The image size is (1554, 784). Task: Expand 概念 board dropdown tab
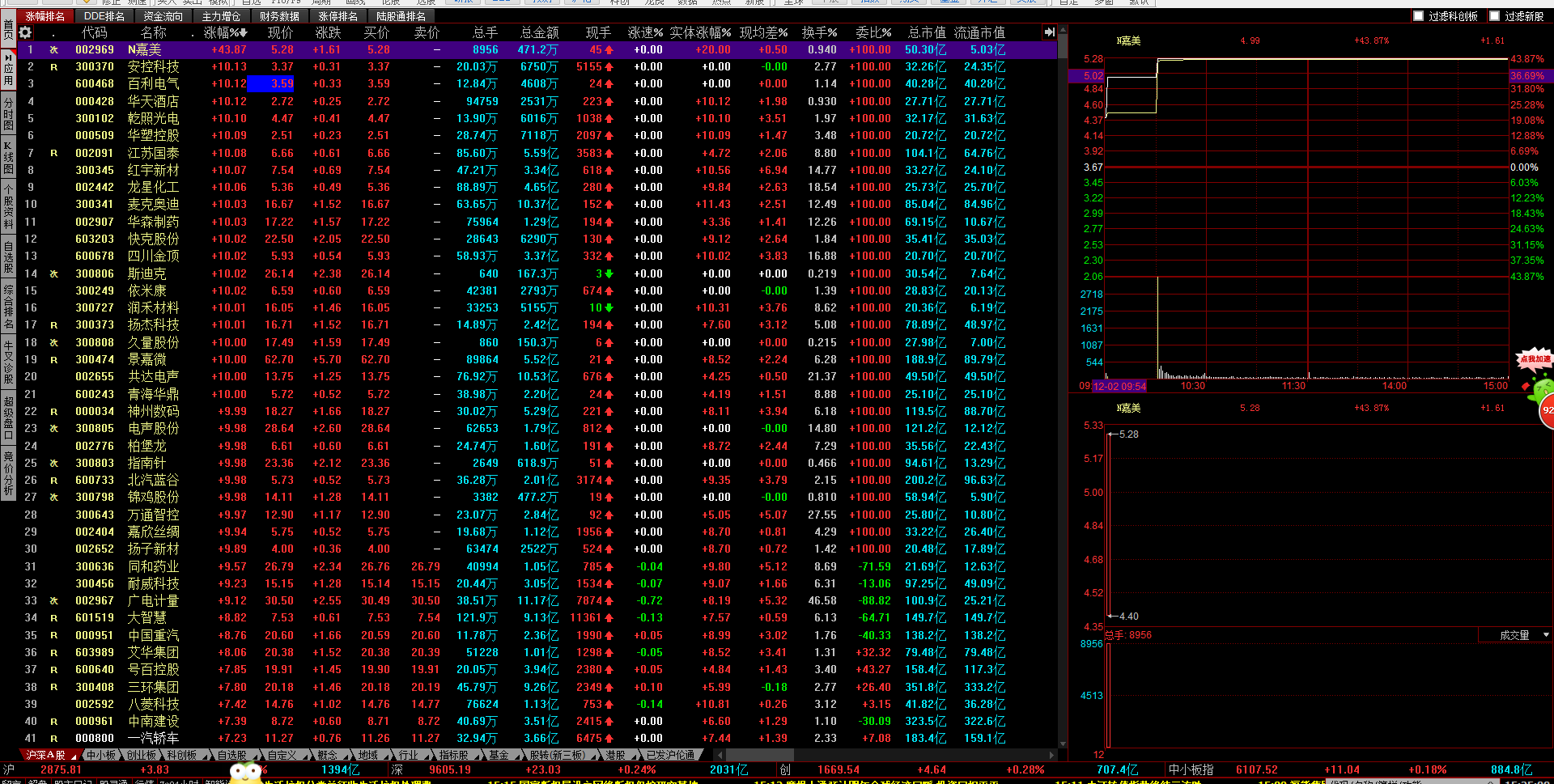pyautogui.click(x=328, y=755)
